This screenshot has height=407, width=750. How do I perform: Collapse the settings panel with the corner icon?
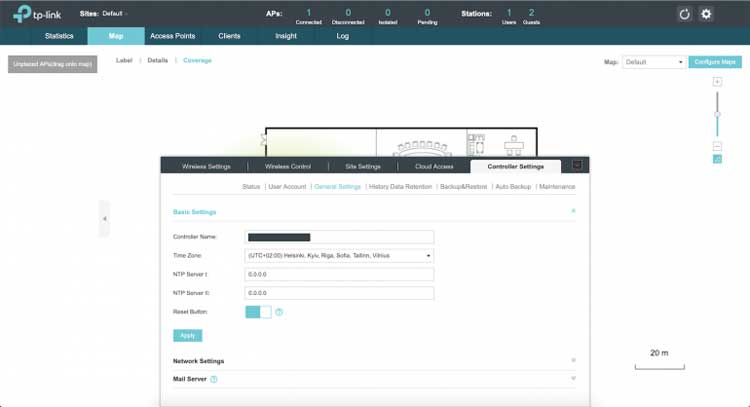(577, 165)
